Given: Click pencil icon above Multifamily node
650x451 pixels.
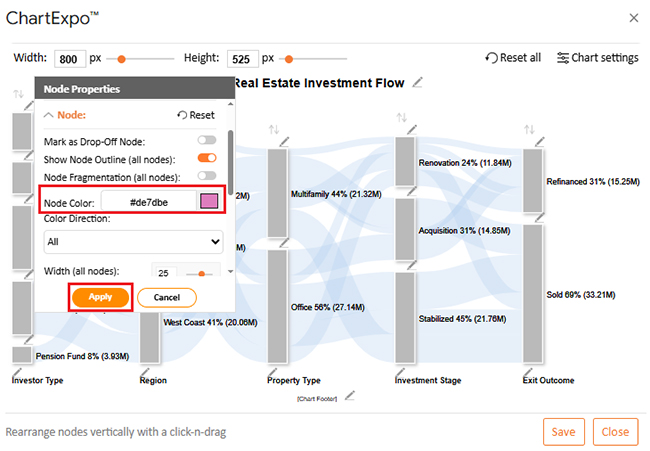Looking at the screenshot, I should pos(283,143).
